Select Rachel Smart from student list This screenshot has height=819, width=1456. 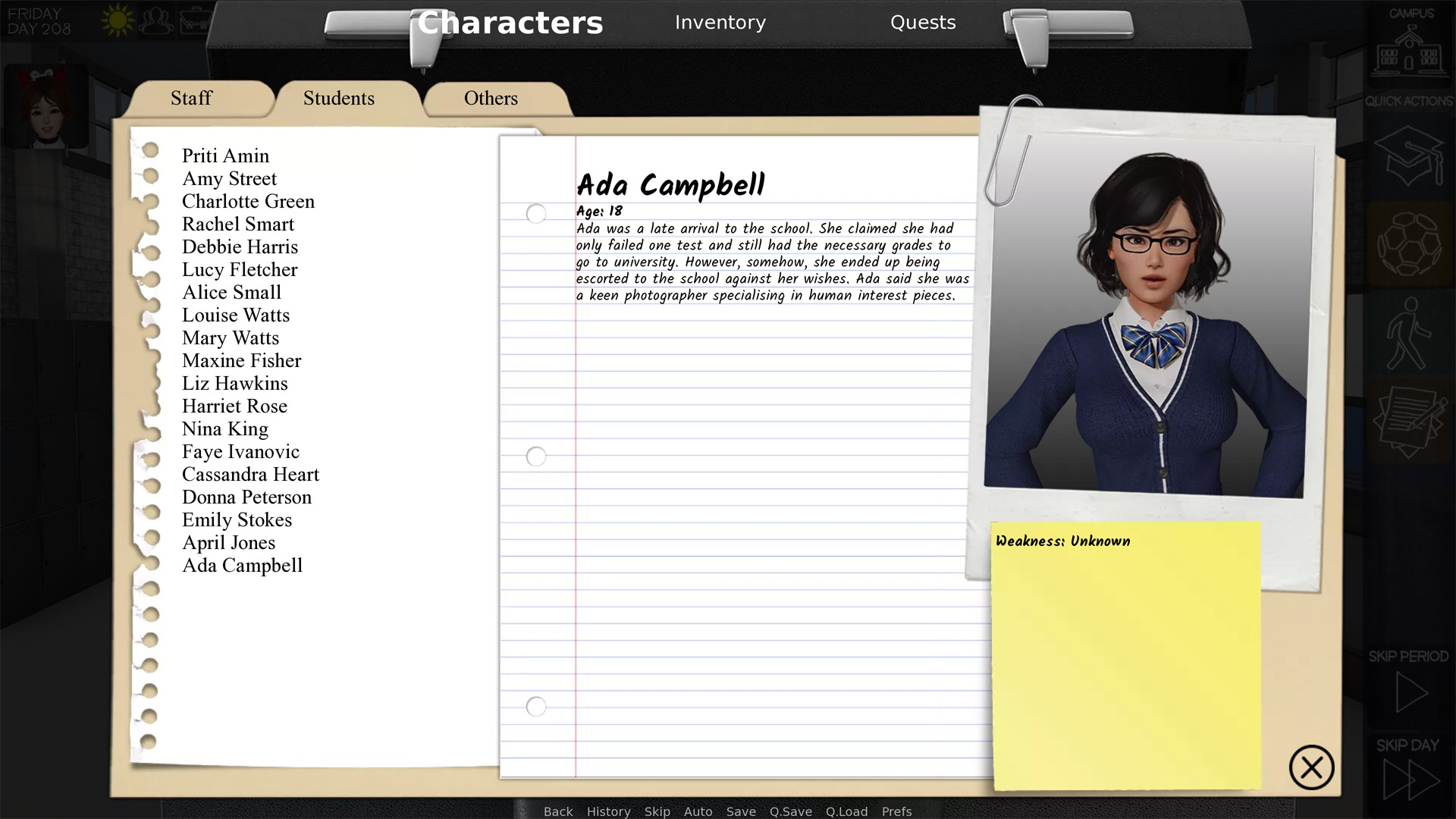point(238,224)
